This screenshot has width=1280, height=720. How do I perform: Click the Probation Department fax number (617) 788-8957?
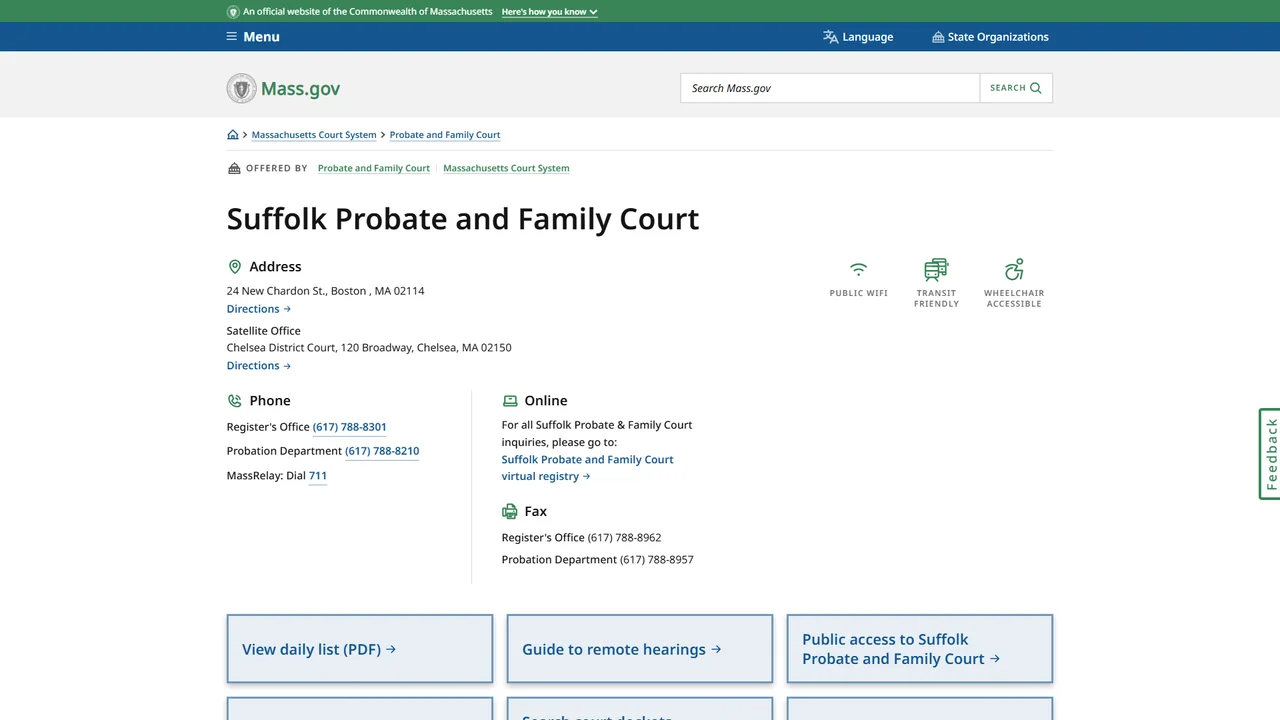click(657, 560)
